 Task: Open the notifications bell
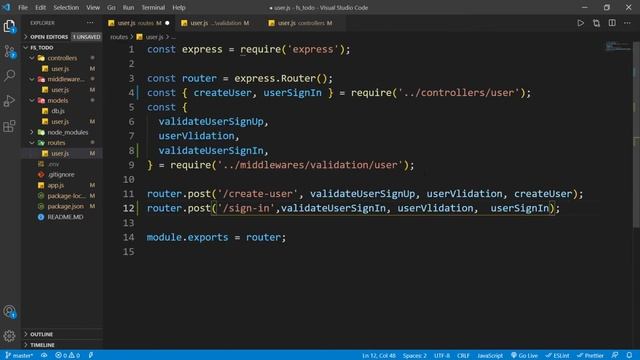[x=629, y=356]
